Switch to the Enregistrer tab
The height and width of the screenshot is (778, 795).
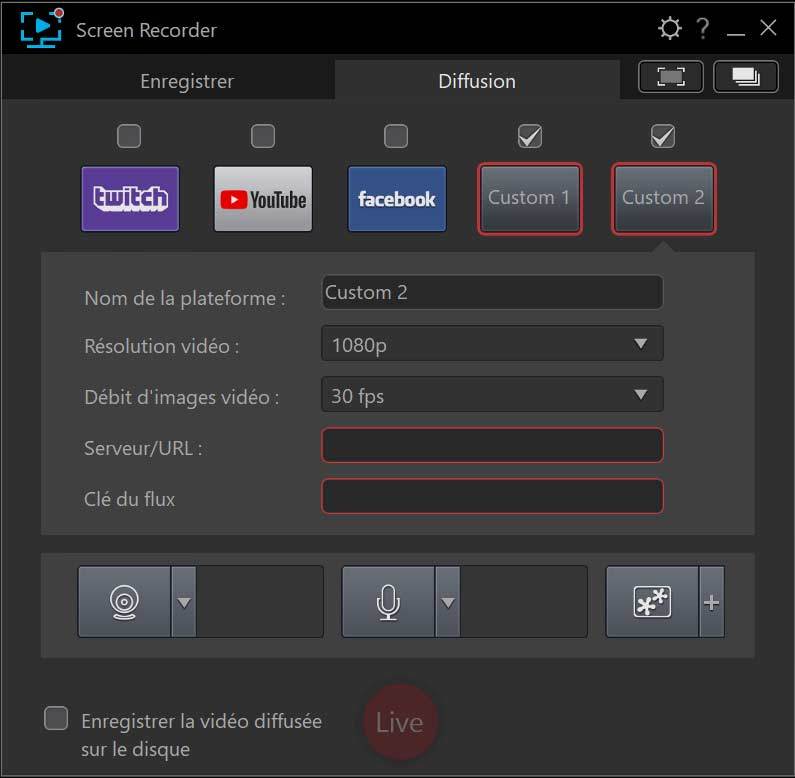[x=187, y=81]
